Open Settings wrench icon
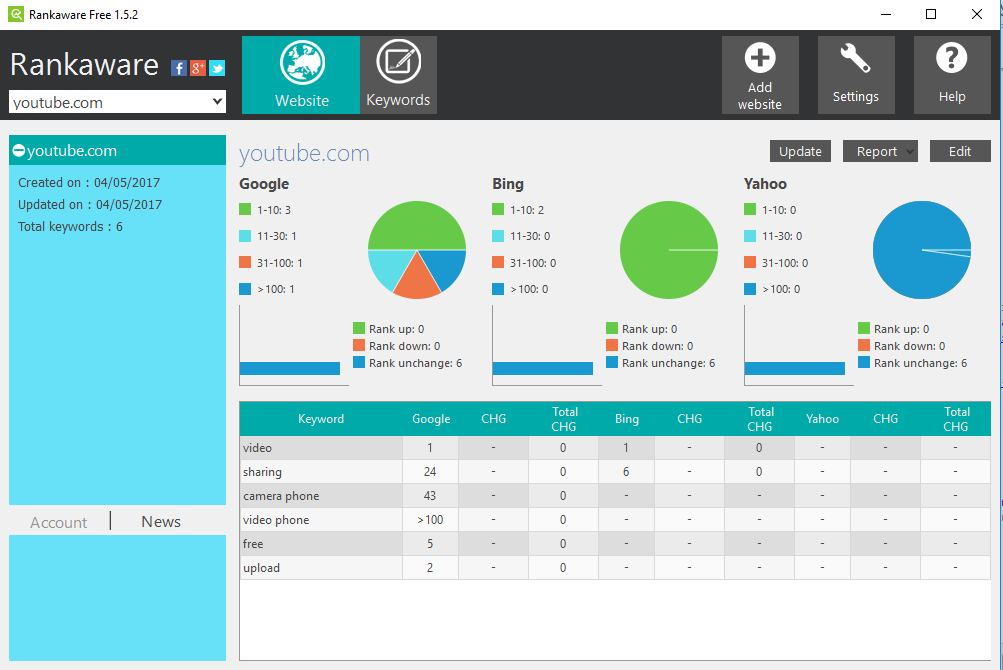1003x670 pixels. pos(855,59)
